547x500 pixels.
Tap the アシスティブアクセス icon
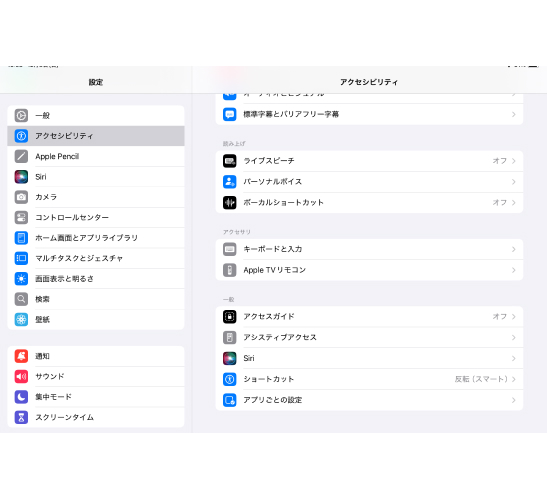[x=230, y=337]
